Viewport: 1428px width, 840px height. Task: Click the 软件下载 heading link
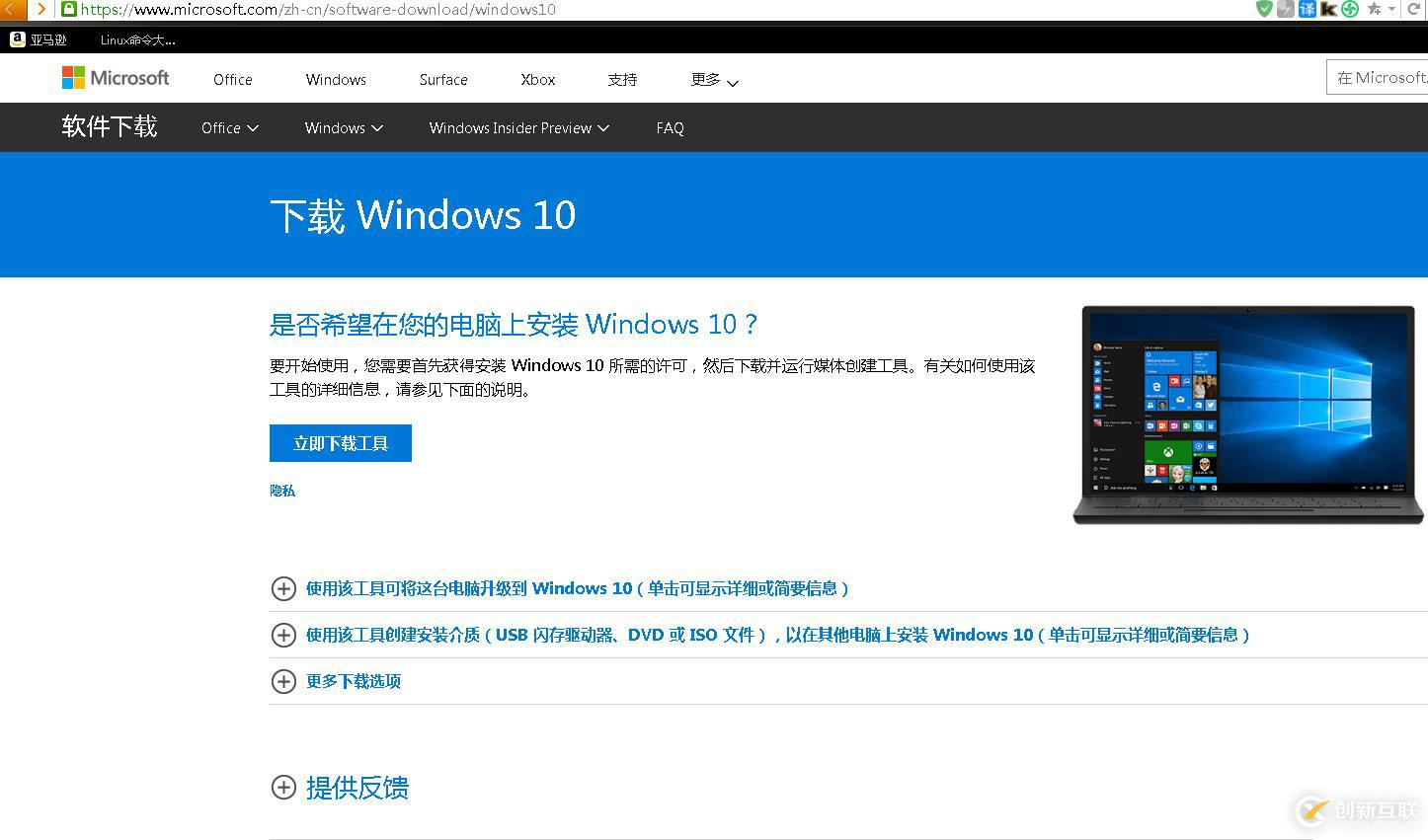point(110,126)
